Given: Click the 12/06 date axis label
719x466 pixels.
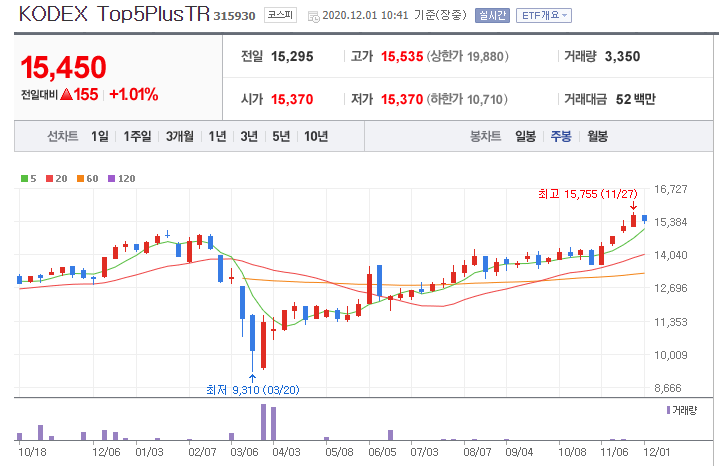Looking at the screenshot, I should click(x=106, y=452).
